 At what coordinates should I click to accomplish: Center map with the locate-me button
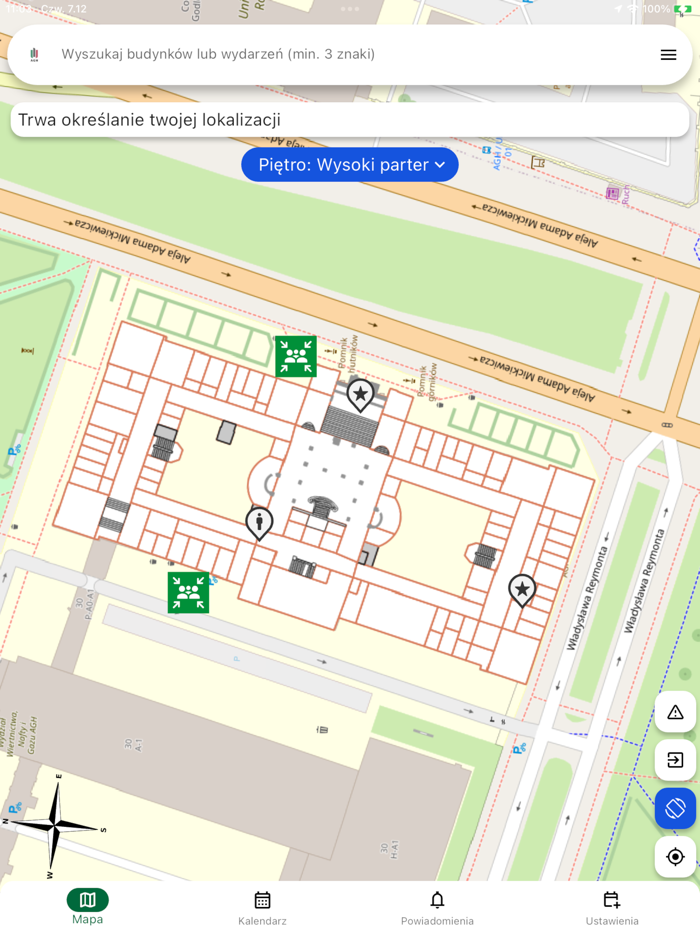pyautogui.click(x=675, y=857)
